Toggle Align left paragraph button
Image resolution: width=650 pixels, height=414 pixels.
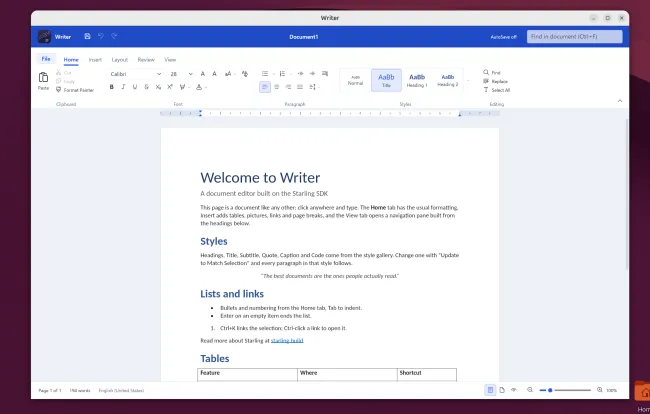pos(265,87)
